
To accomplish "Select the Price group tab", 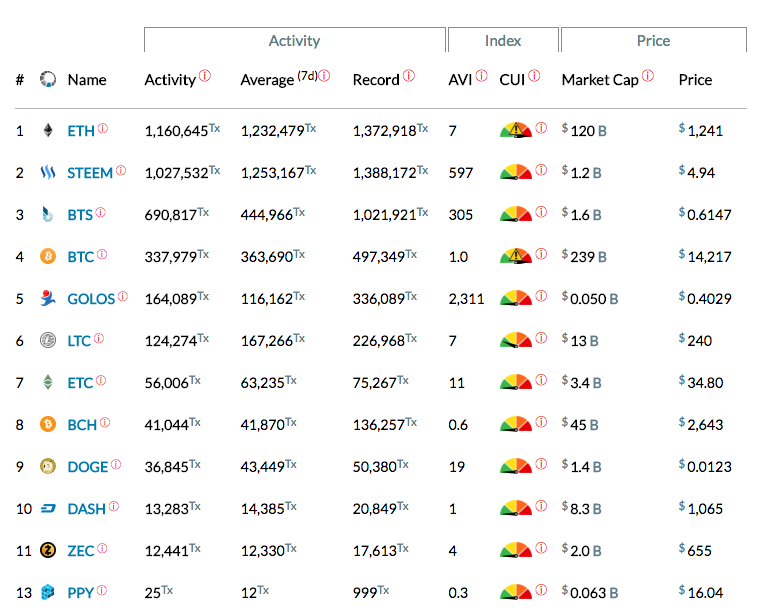I will tap(654, 40).
